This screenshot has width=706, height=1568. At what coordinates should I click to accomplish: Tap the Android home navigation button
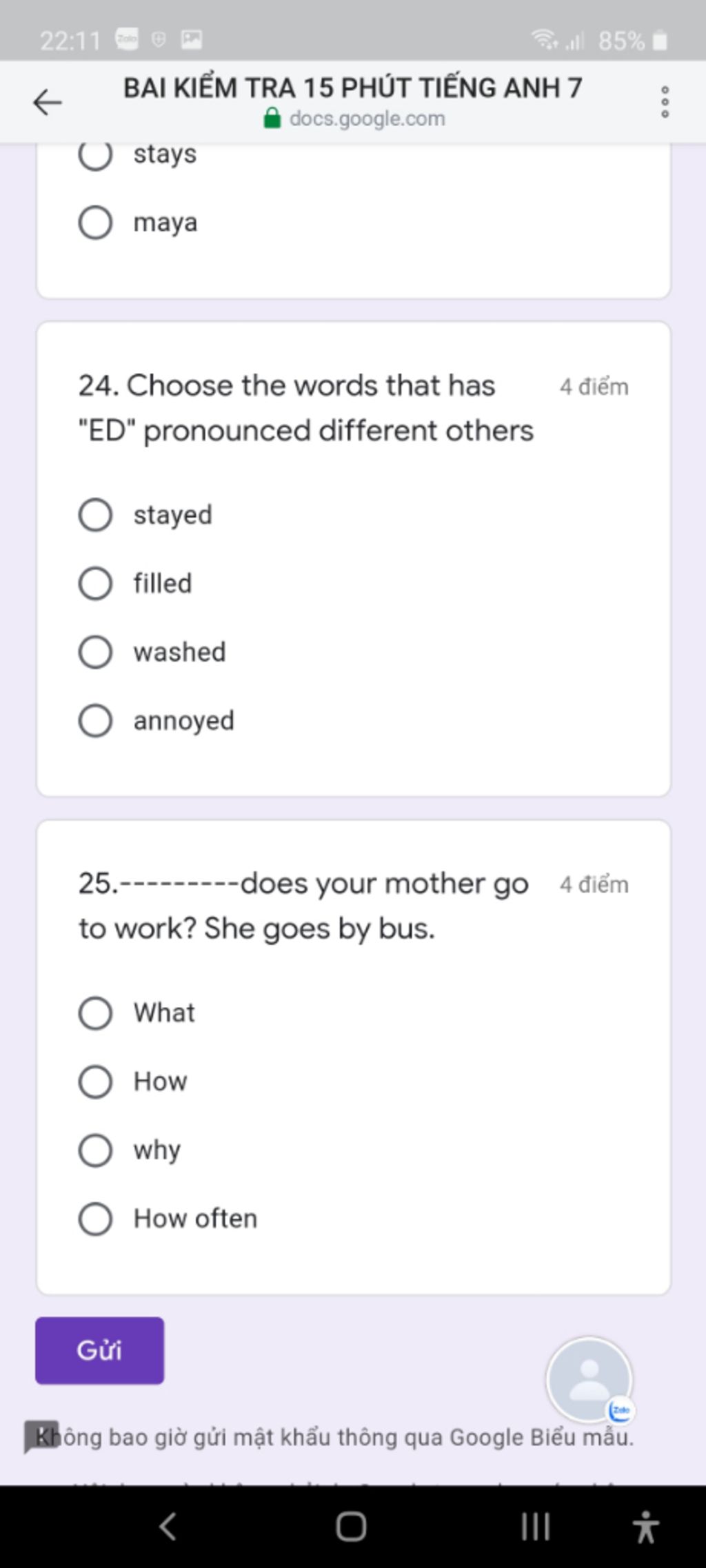[351, 1526]
